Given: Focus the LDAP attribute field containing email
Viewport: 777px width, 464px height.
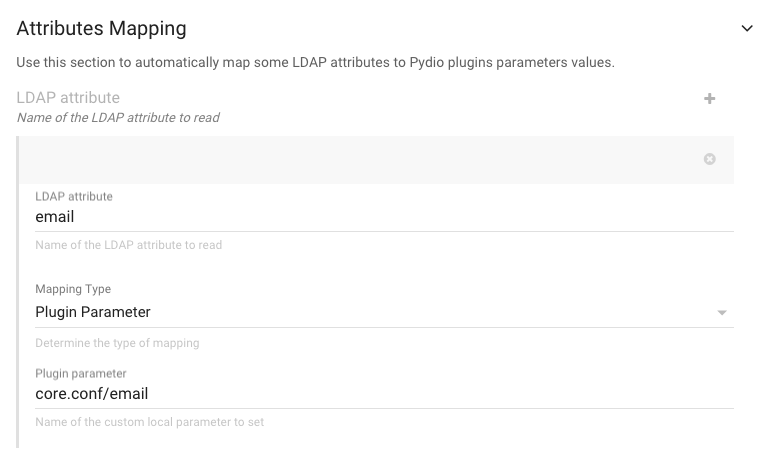Looking at the screenshot, I should click(384, 217).
